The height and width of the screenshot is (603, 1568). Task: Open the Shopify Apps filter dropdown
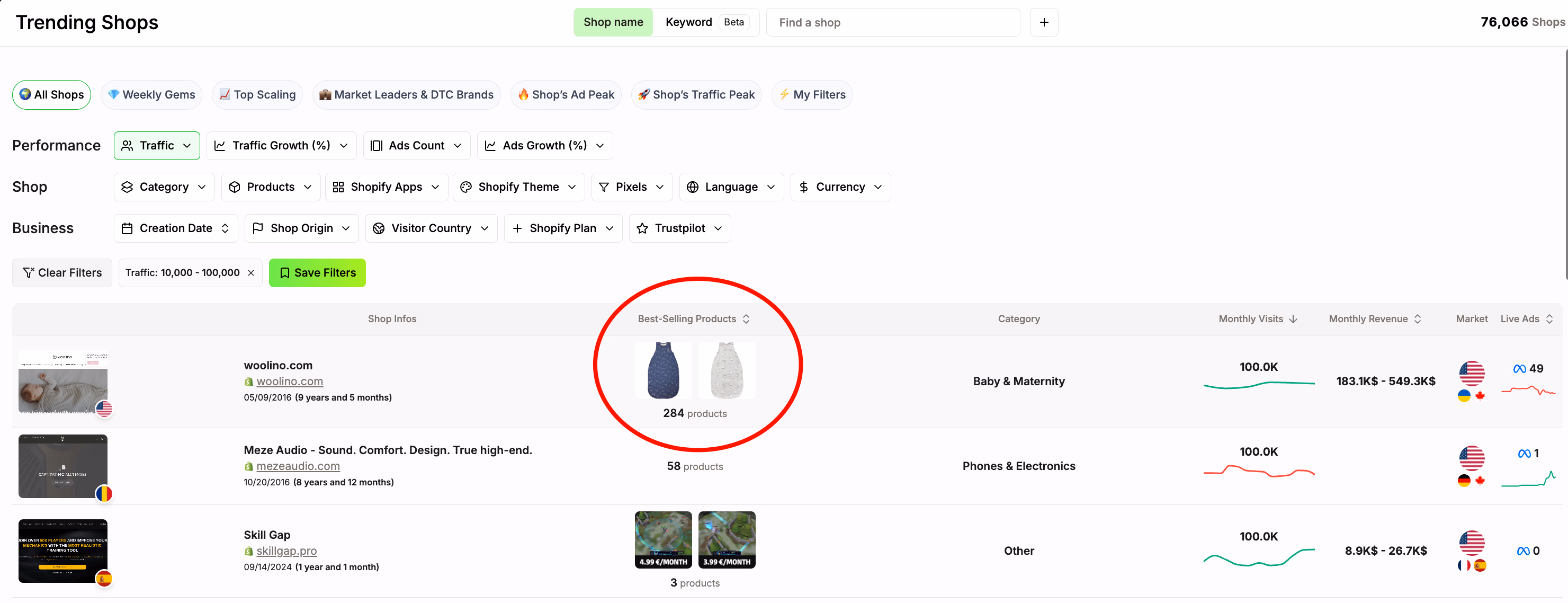(386, 187)
